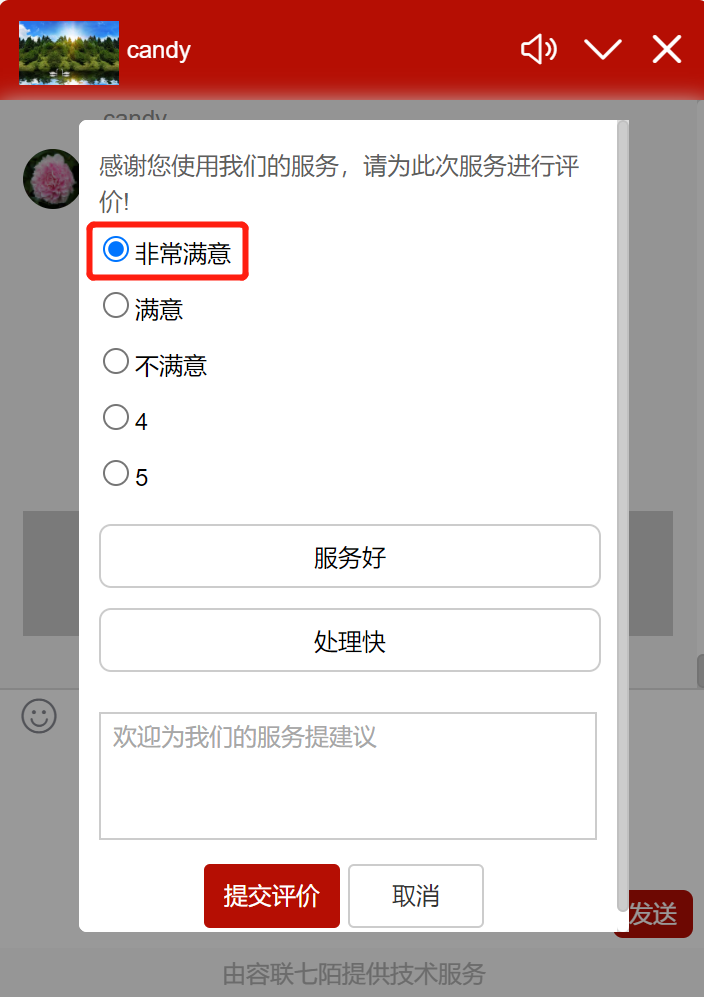Select the 非常满意 radio option
The height and width of the screenshot is (997, 704).
click(116, 250)
